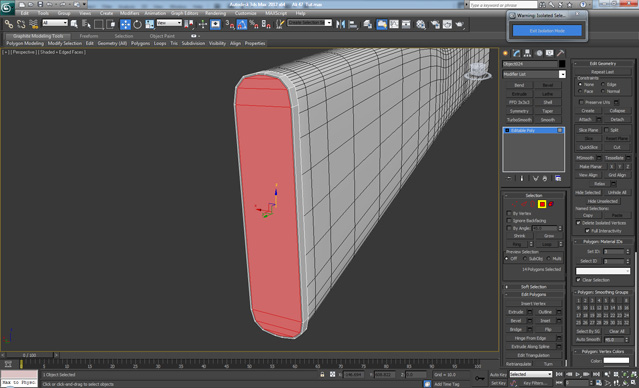The width and height of the screenshot is (639, 388).
Task: Click the Inset button
Action: 545,321
